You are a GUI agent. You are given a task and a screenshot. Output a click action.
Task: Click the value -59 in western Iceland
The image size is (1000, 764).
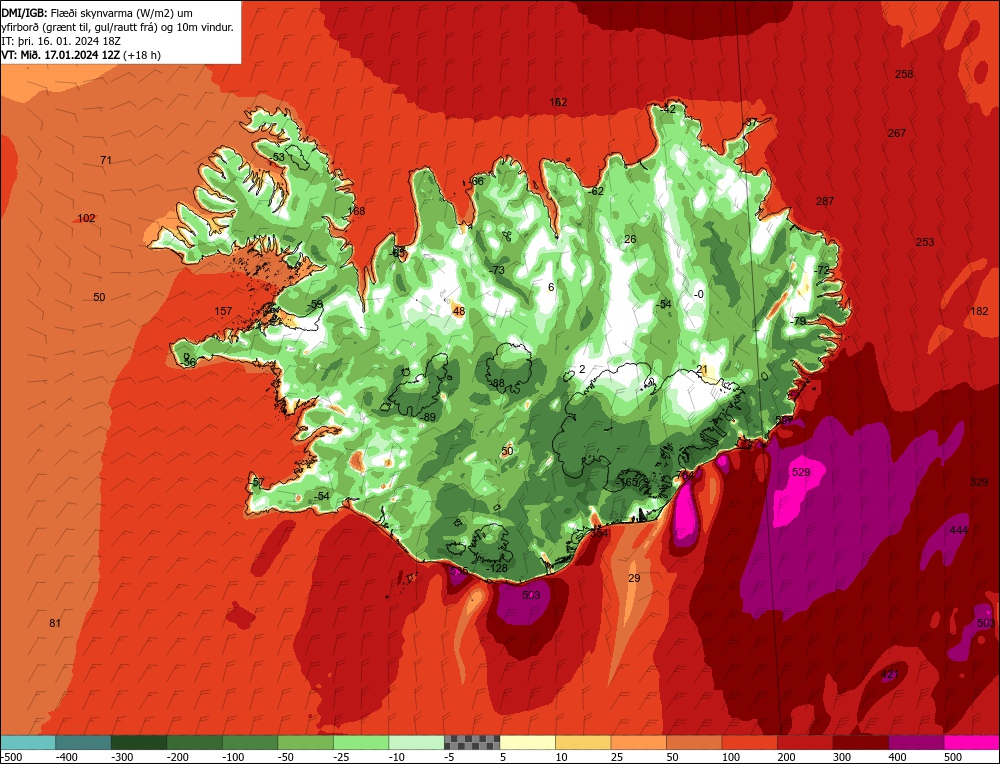click(x=314, y=304)
